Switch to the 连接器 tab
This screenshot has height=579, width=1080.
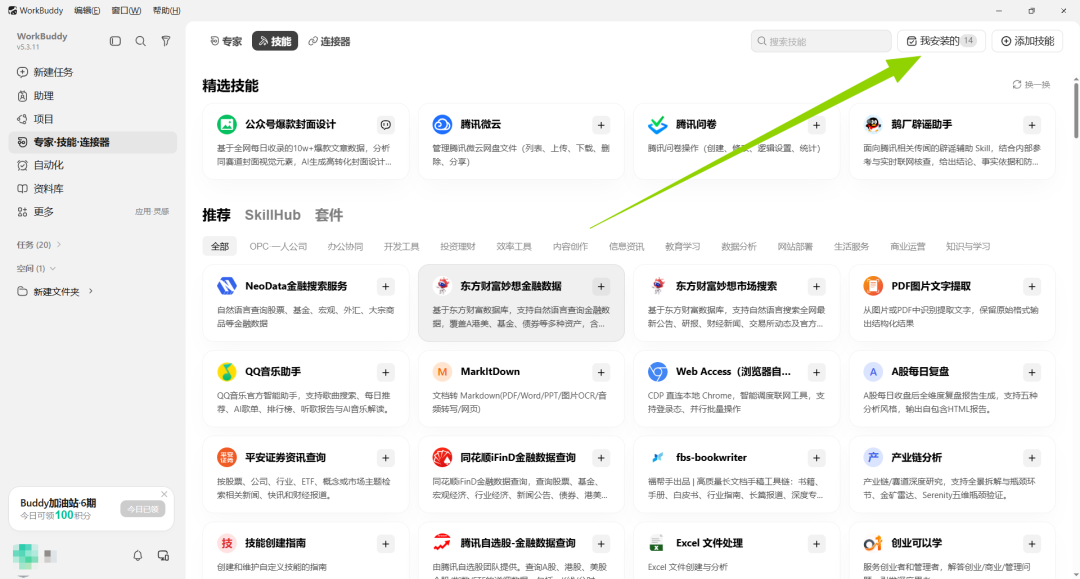(329, 41)
